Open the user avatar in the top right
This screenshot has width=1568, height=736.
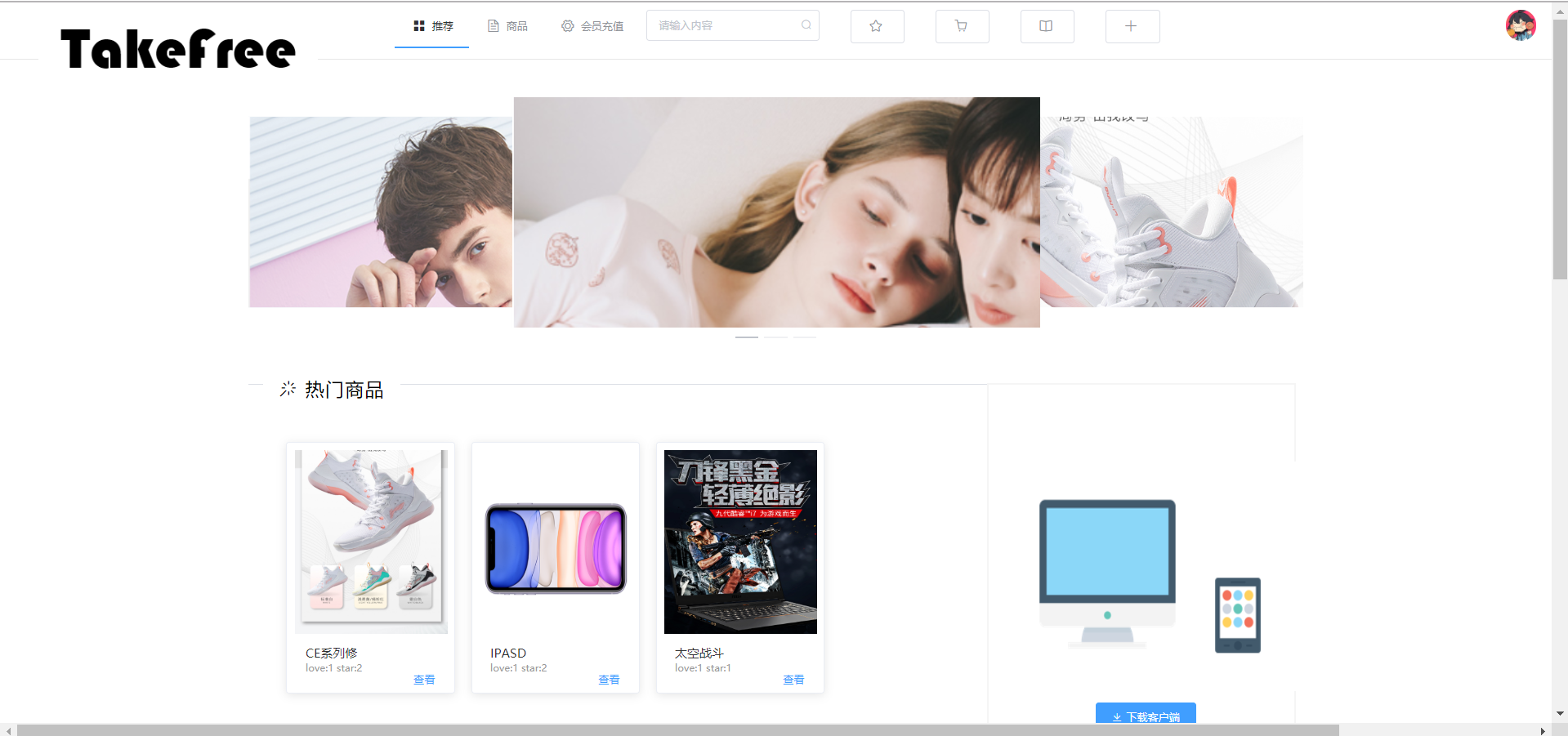point(1520,25)
